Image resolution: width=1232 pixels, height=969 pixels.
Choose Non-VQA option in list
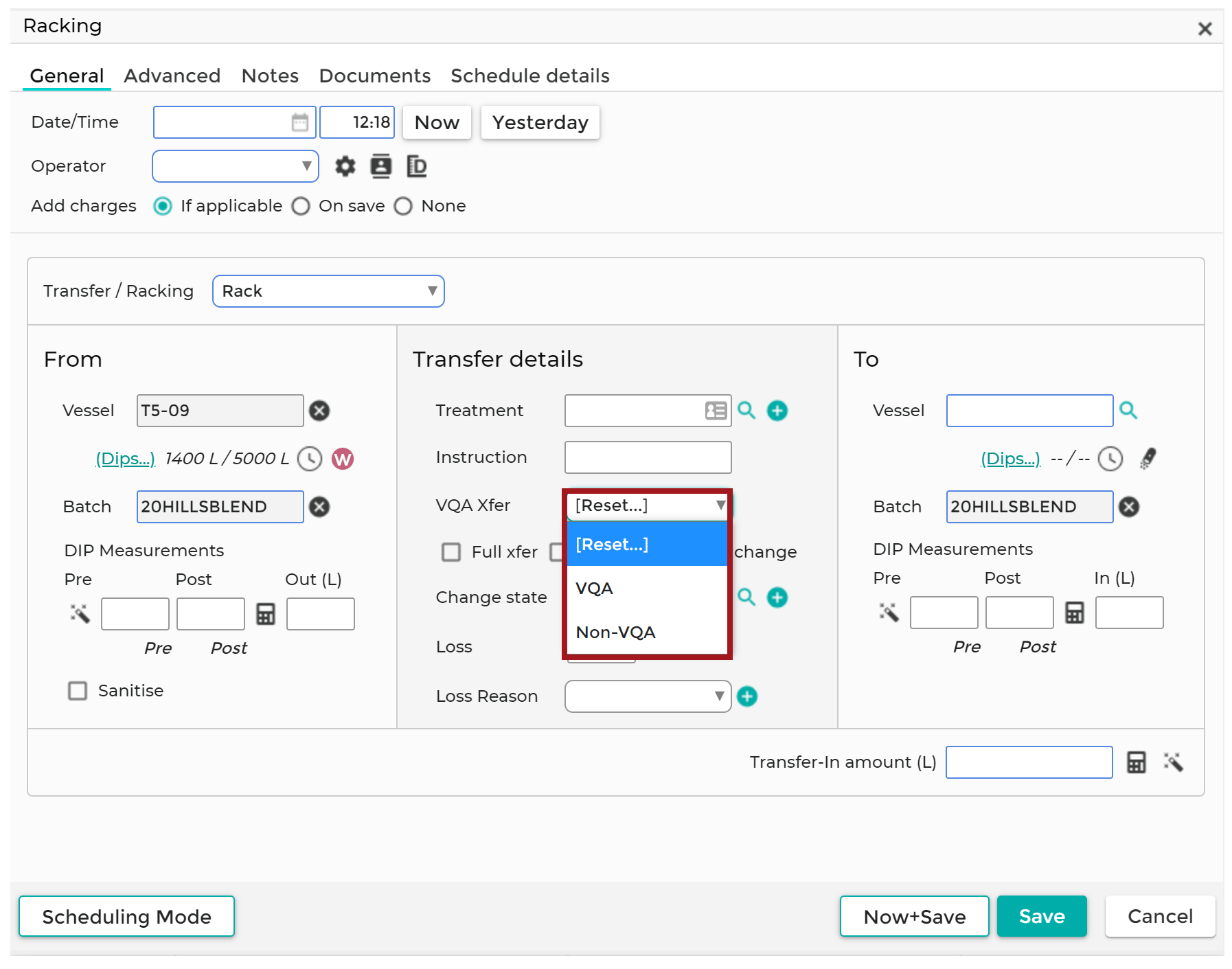point(647,632)
